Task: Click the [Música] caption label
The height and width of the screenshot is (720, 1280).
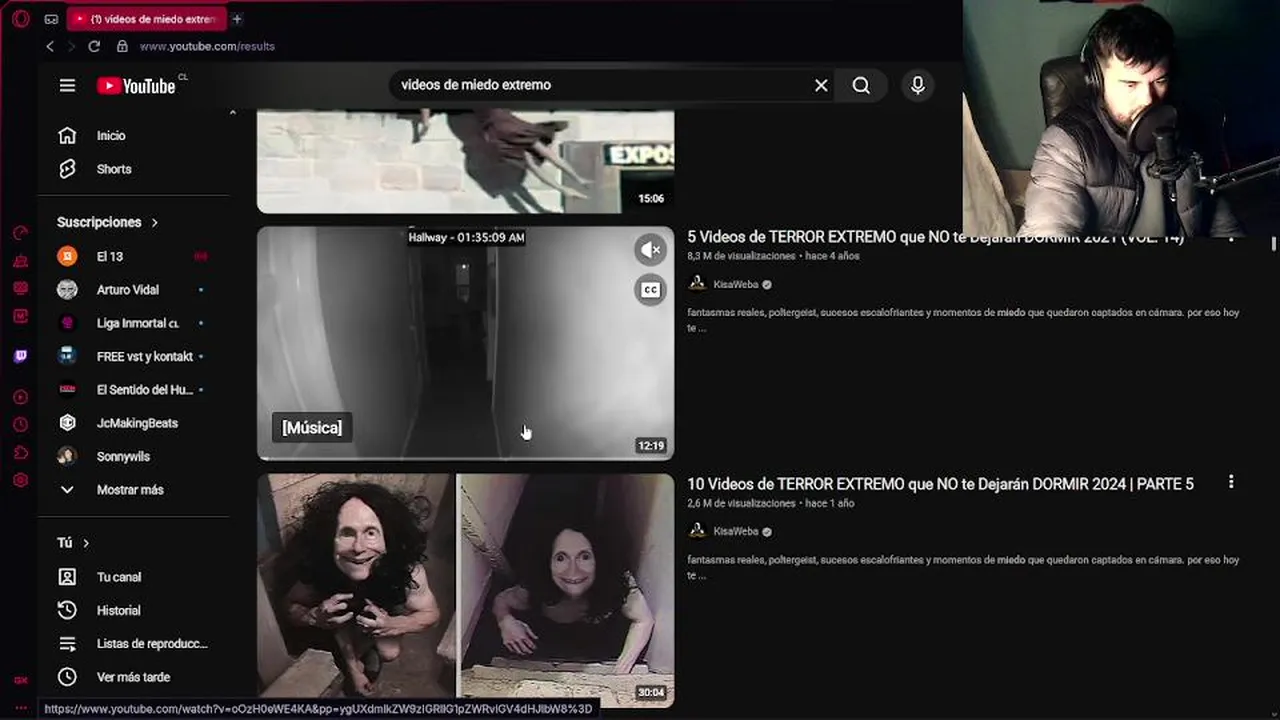Action: coord(312,428)
